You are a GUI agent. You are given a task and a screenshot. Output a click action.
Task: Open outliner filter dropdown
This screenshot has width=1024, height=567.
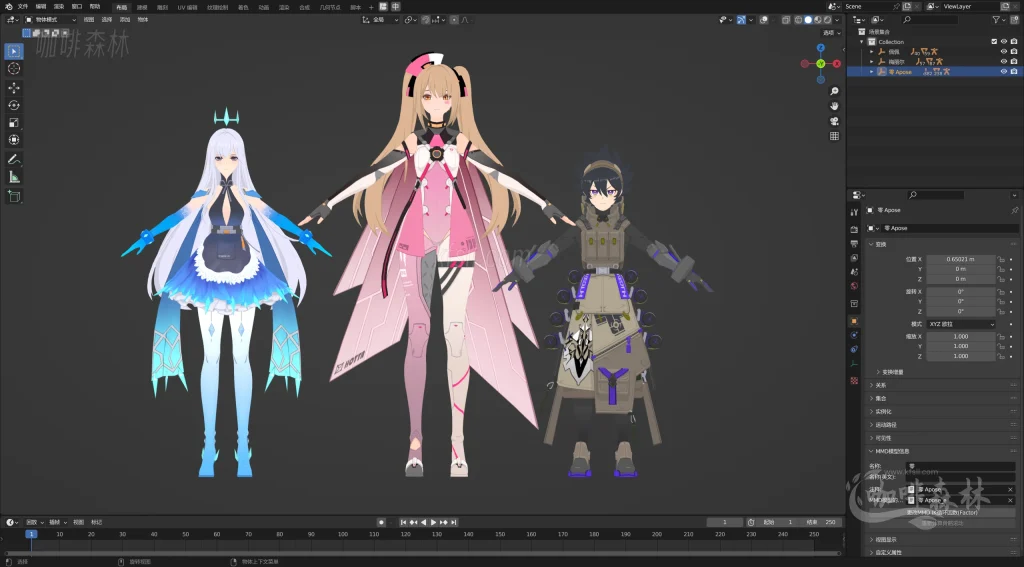pos(999,20)
